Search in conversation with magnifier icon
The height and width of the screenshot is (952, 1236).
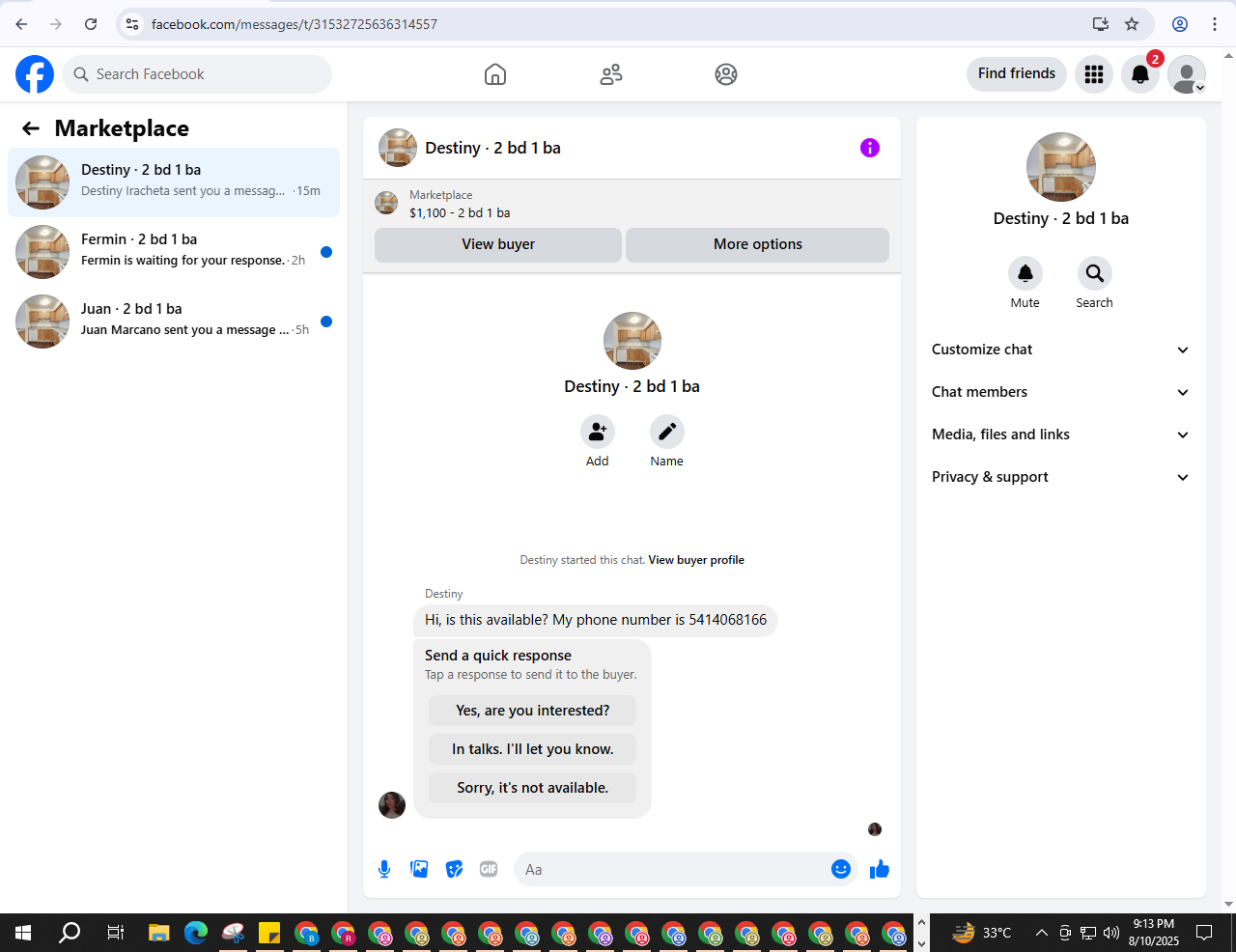[1095, 273]
